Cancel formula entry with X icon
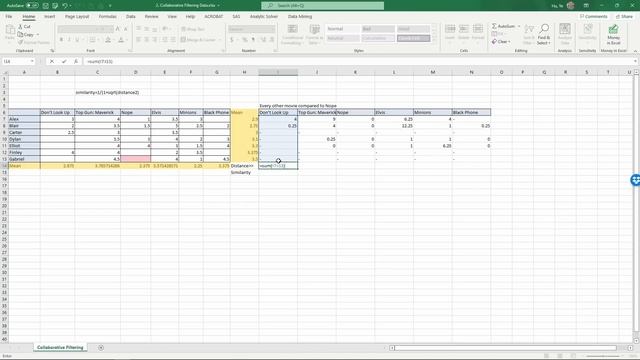Viewport: 640px width, 360px height. (x=52, y=61)
